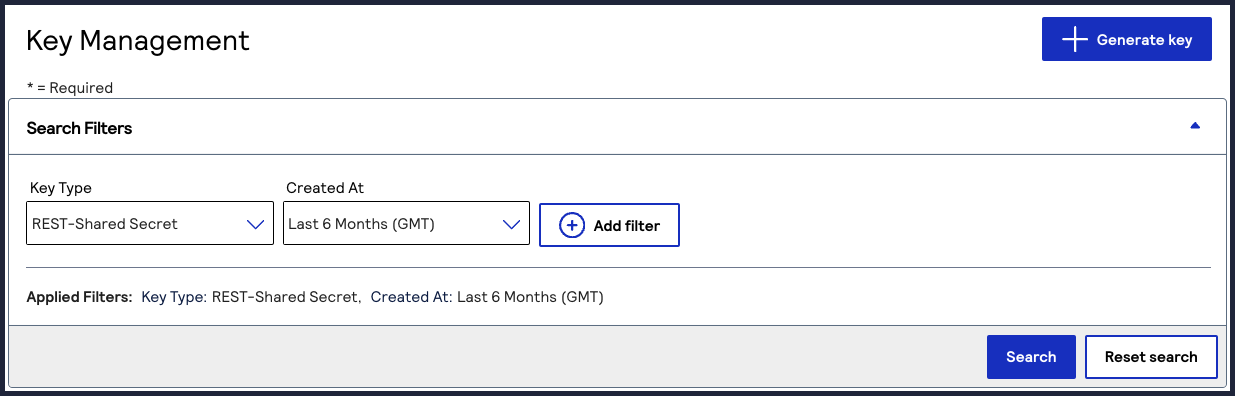The image size is (1235, 396).
Task: Open the Last 6 Months (GMT) dropdown
Action: tap(406, 224)
